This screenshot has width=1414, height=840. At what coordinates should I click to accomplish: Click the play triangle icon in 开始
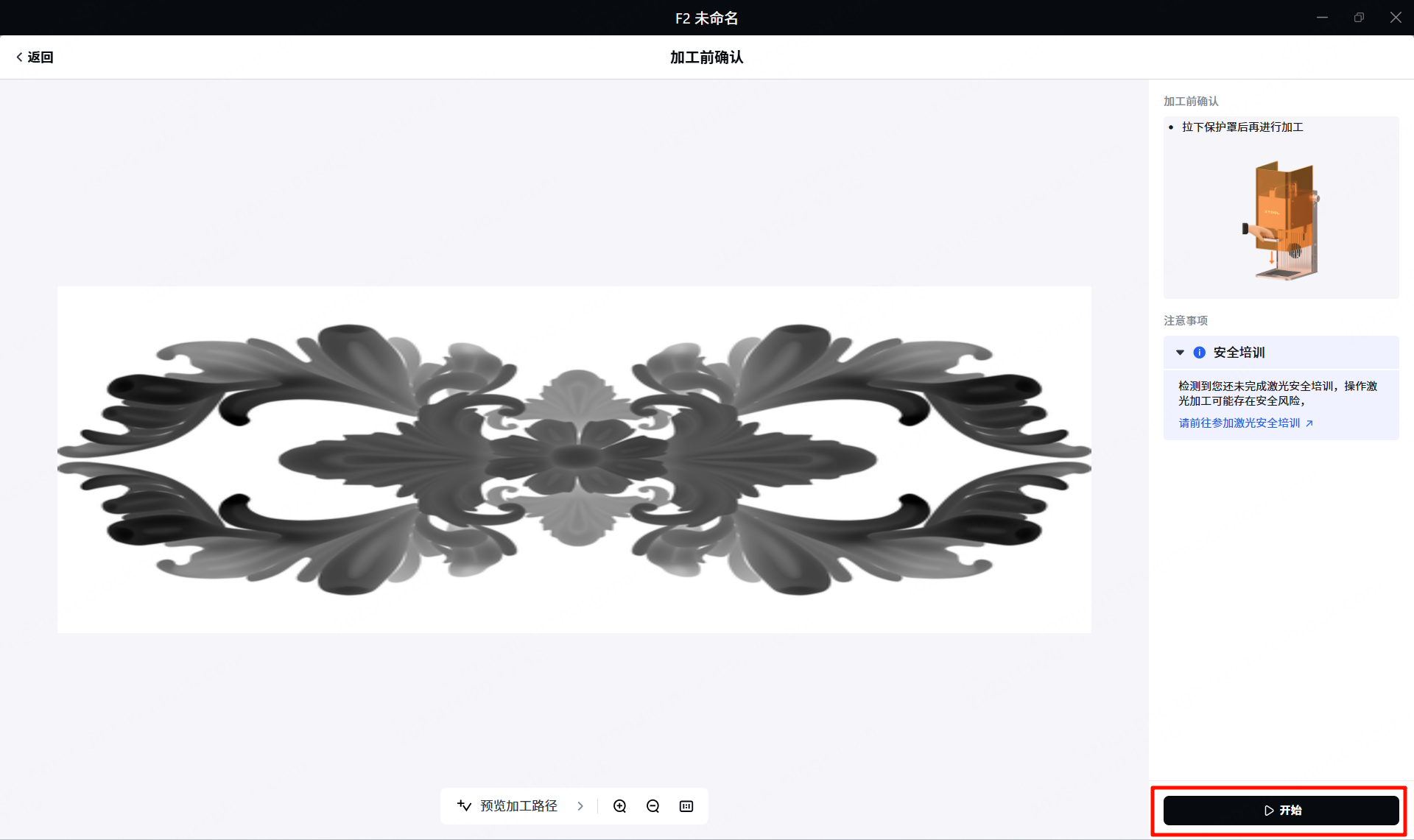[x=1269, y=811]
